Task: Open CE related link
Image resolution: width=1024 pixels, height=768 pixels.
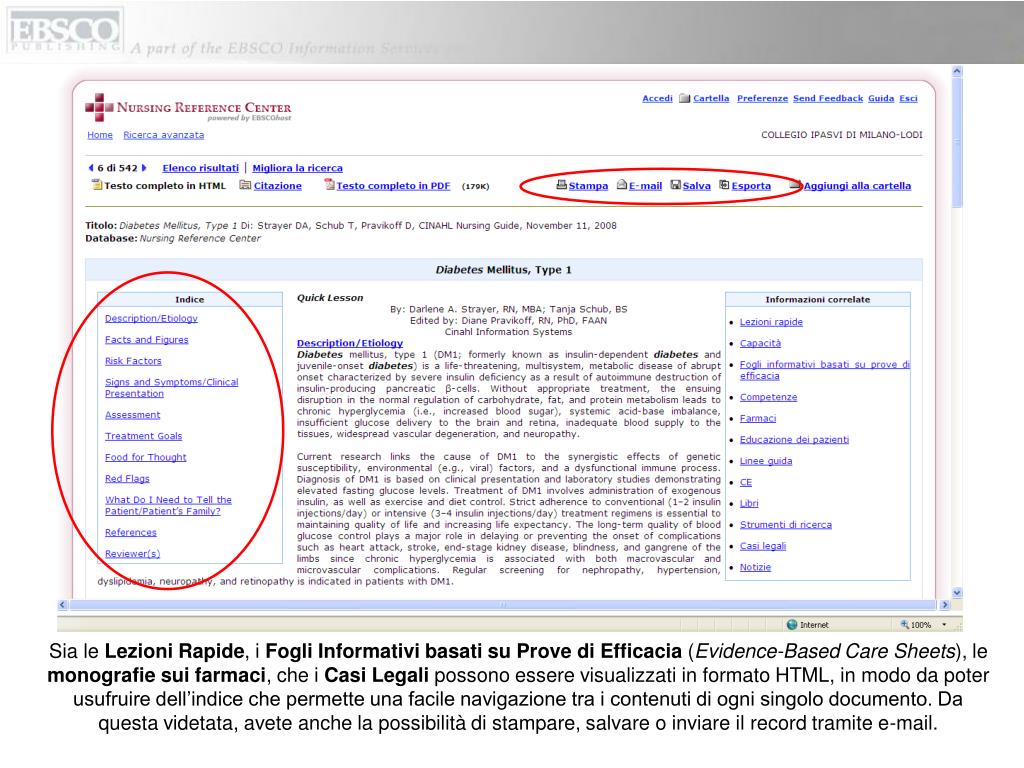Action: (746, 482)
